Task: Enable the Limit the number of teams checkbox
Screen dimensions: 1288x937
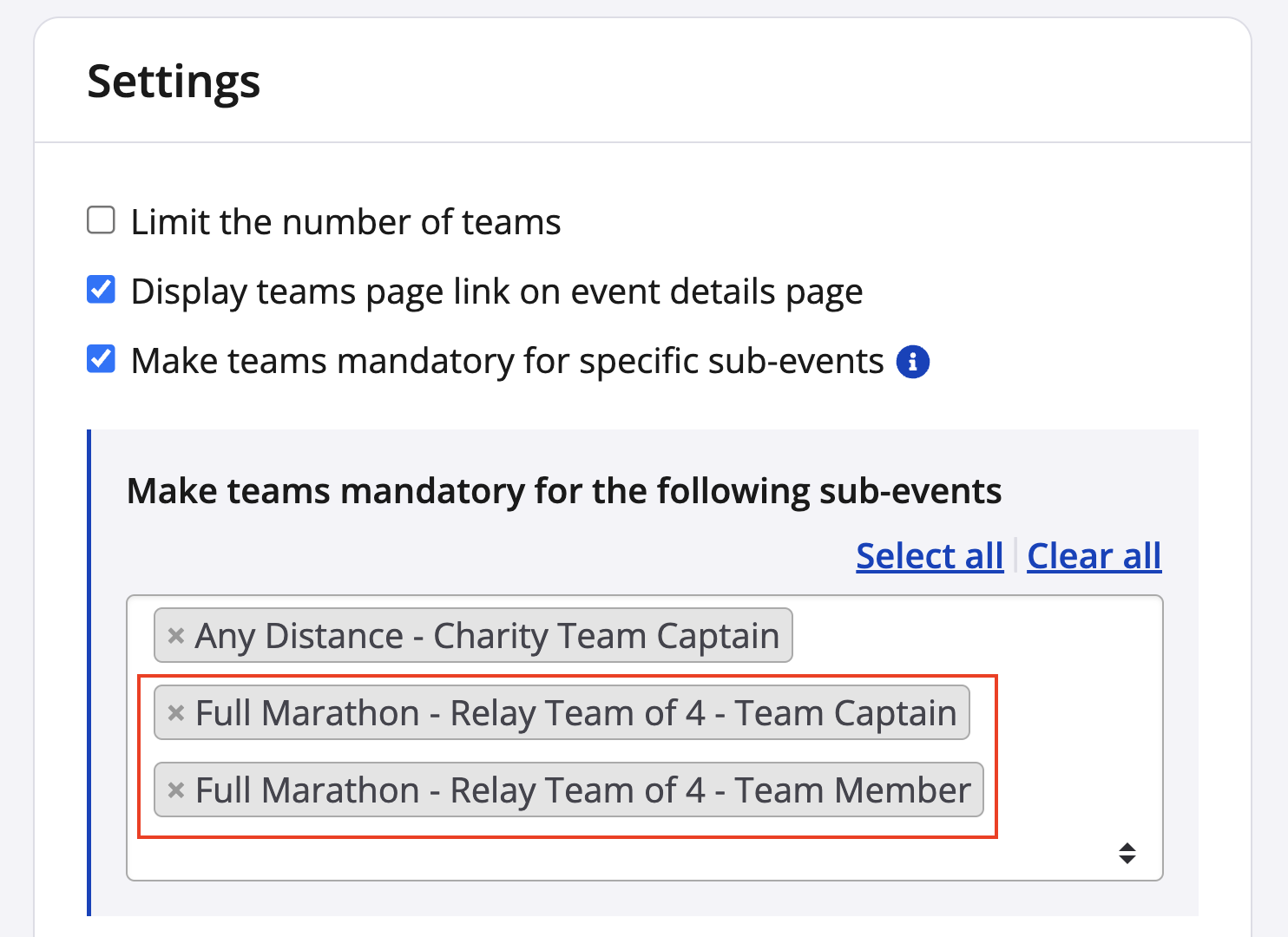Action: [x=102, y=220]
